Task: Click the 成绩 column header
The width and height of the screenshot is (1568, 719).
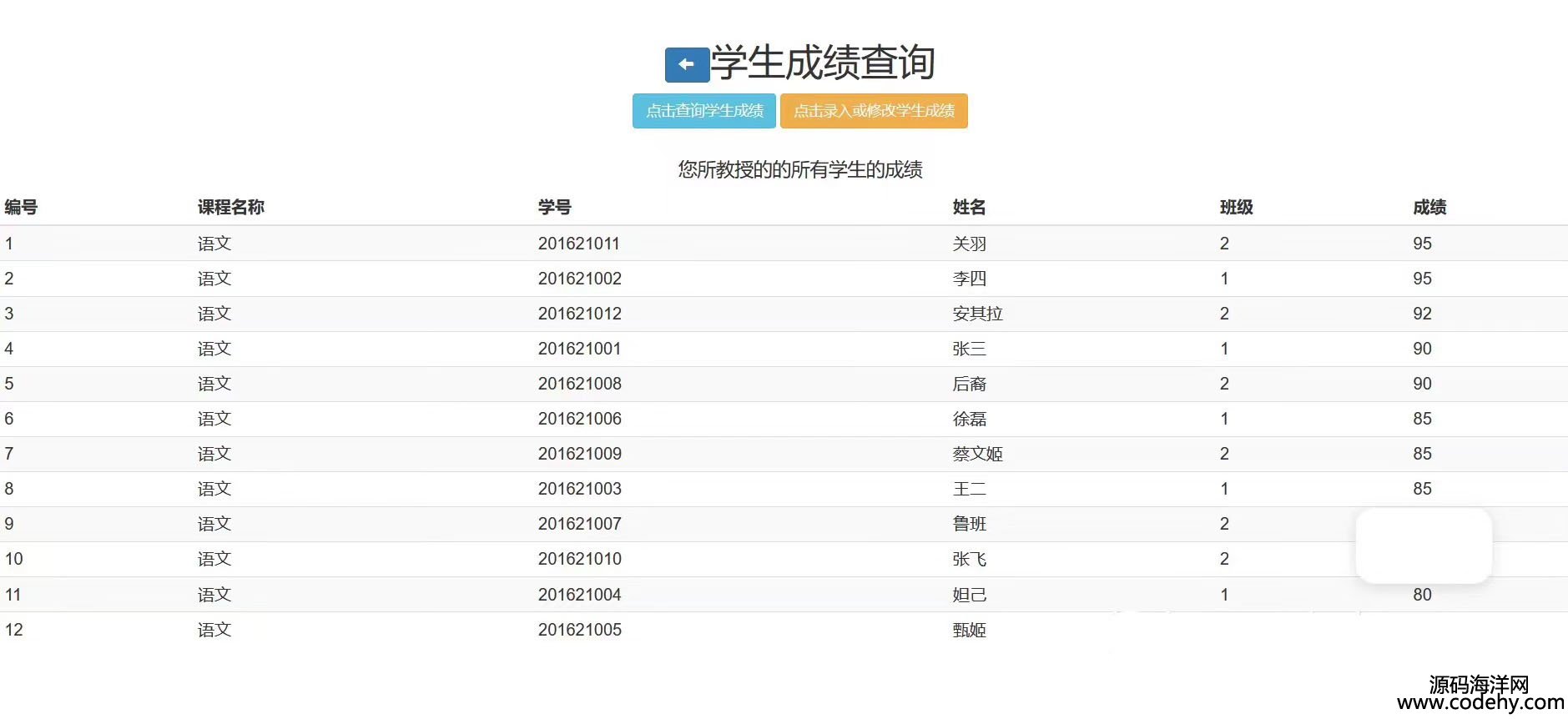Action: [1429, 208]
